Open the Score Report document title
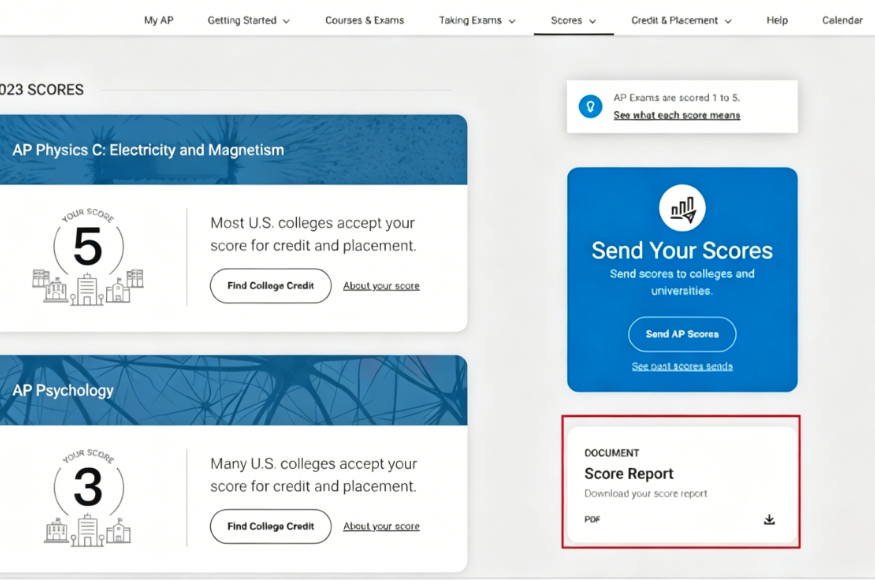The width and height of the screenshot is (875, 580). 628,473
